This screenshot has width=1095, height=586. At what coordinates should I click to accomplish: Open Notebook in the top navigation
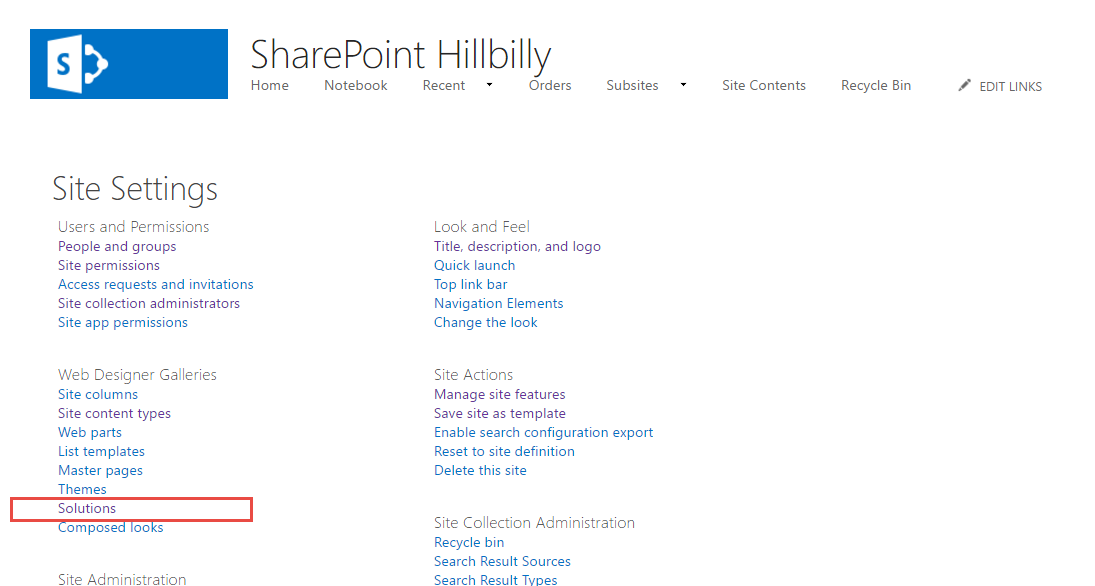(x=355, y=85)
